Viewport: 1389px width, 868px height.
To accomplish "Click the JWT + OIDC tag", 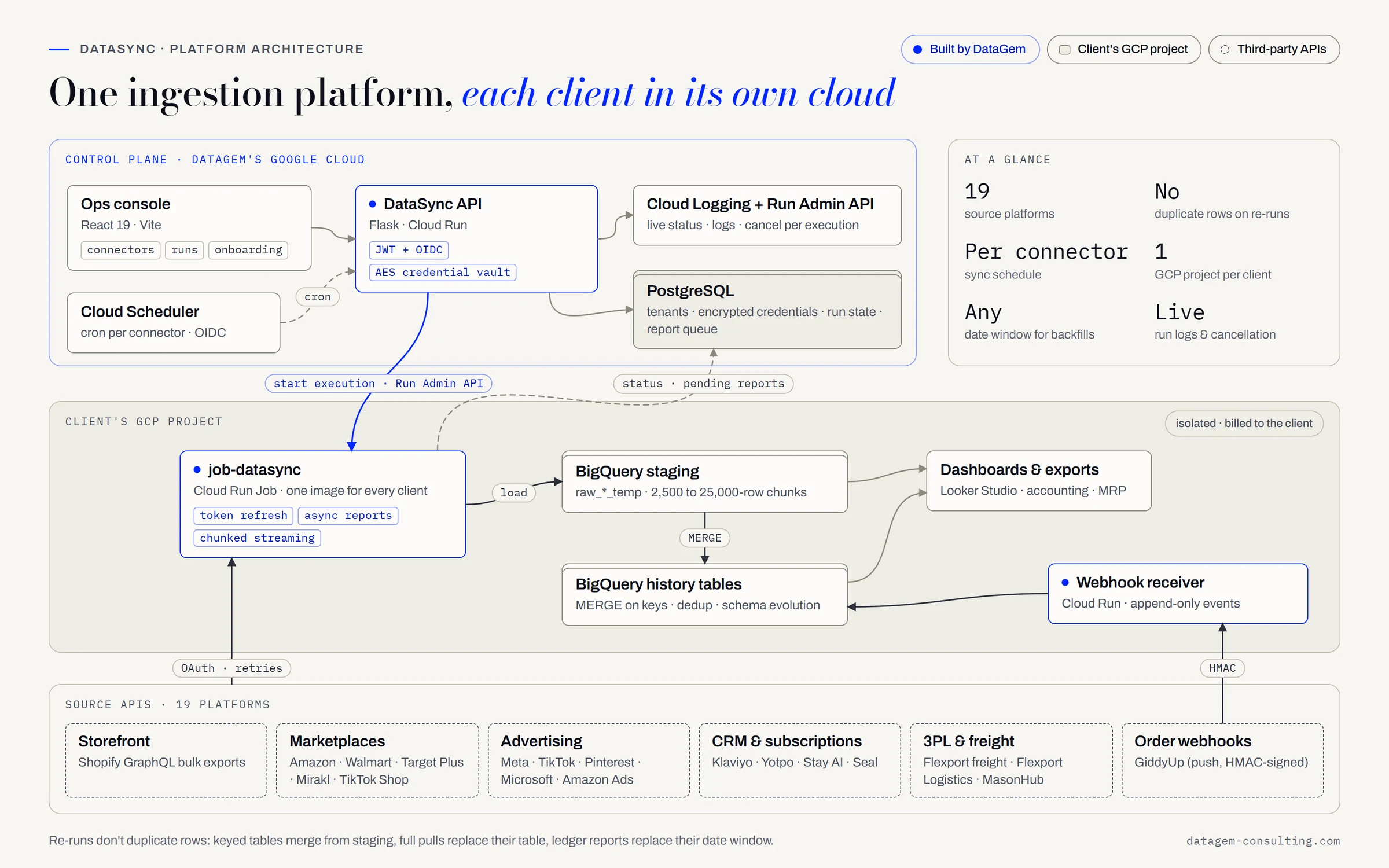I will pyautogui.click(x=409, y=250).
